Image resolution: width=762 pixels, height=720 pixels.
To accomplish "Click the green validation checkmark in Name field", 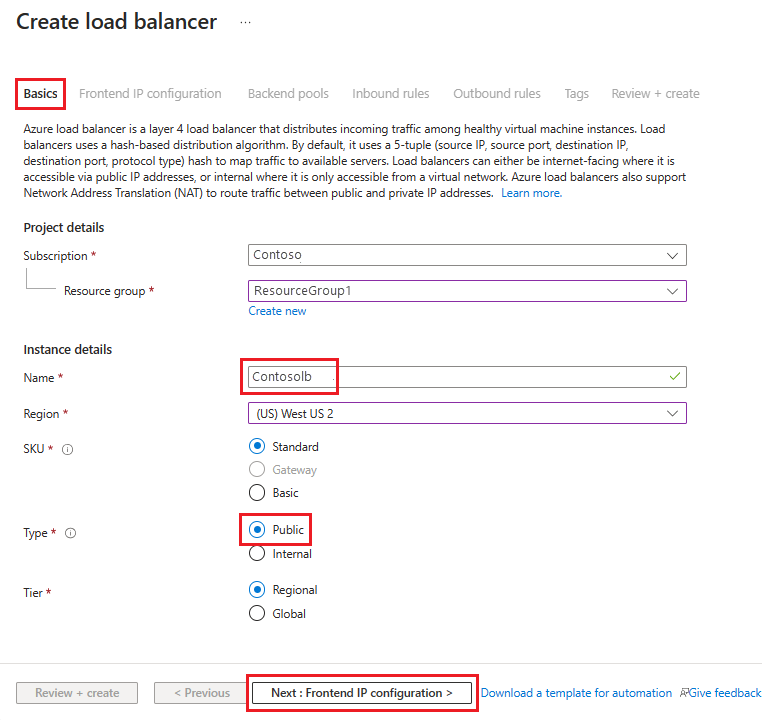I will 675,377.
